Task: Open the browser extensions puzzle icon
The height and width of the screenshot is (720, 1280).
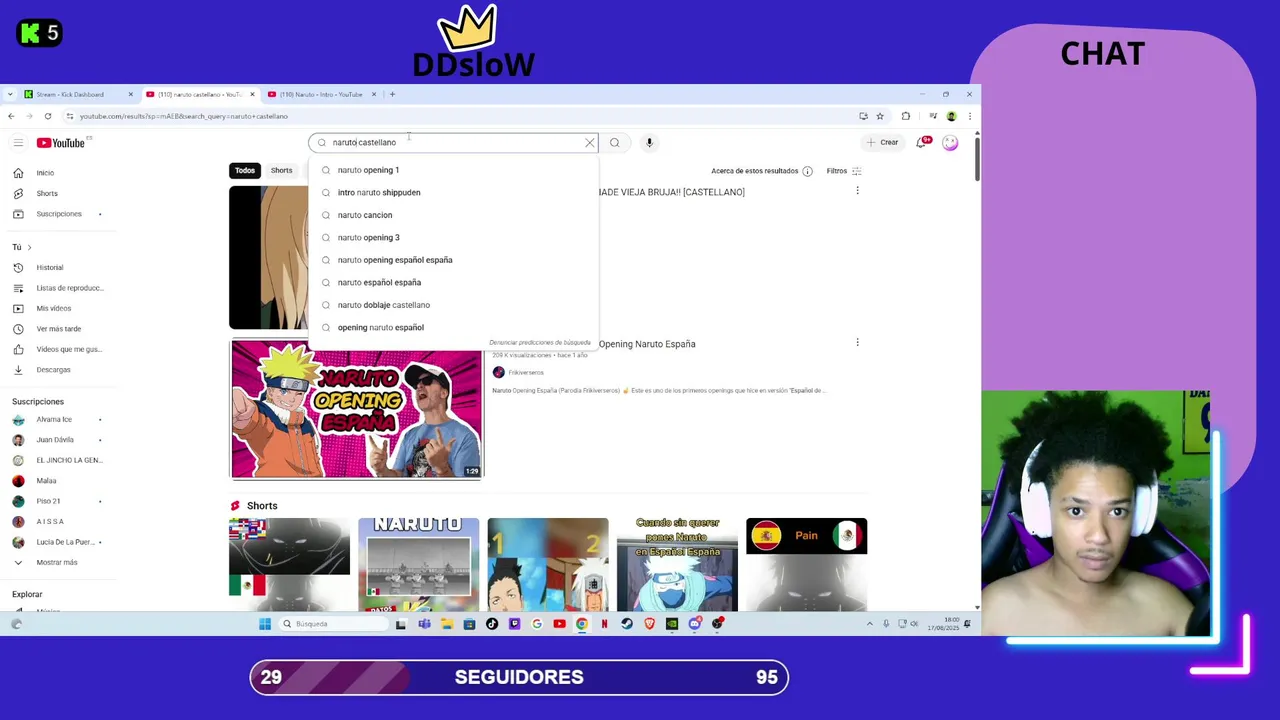Action: coord(906,116)
